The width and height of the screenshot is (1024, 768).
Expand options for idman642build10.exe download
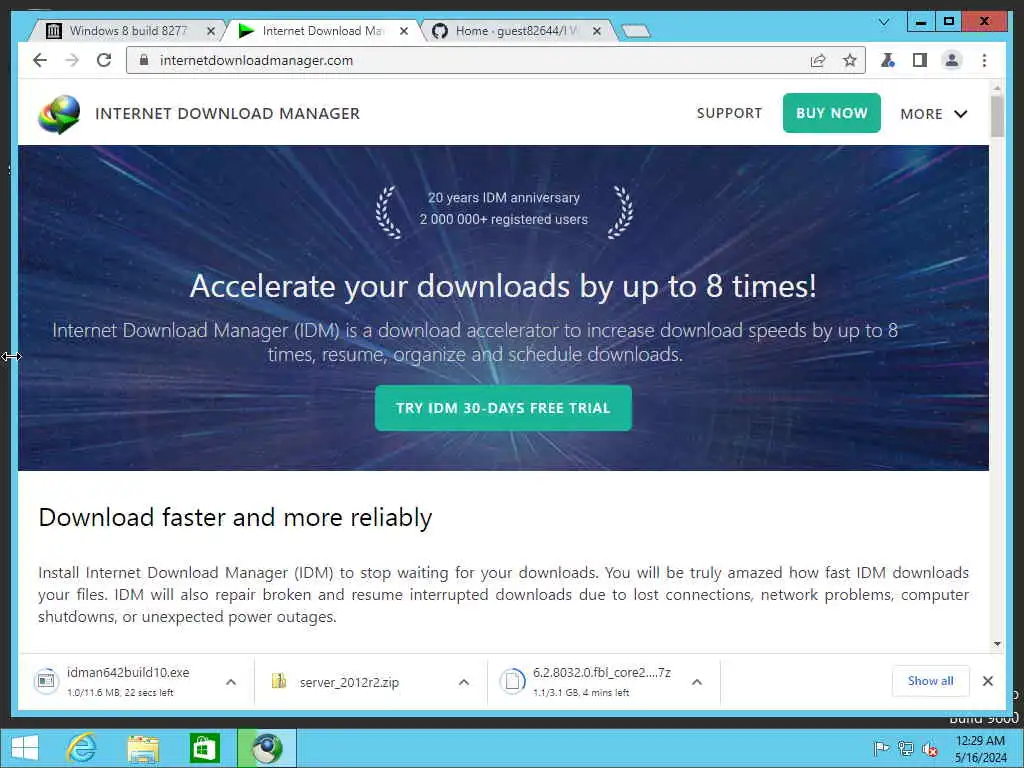click(x=231, y=682)
